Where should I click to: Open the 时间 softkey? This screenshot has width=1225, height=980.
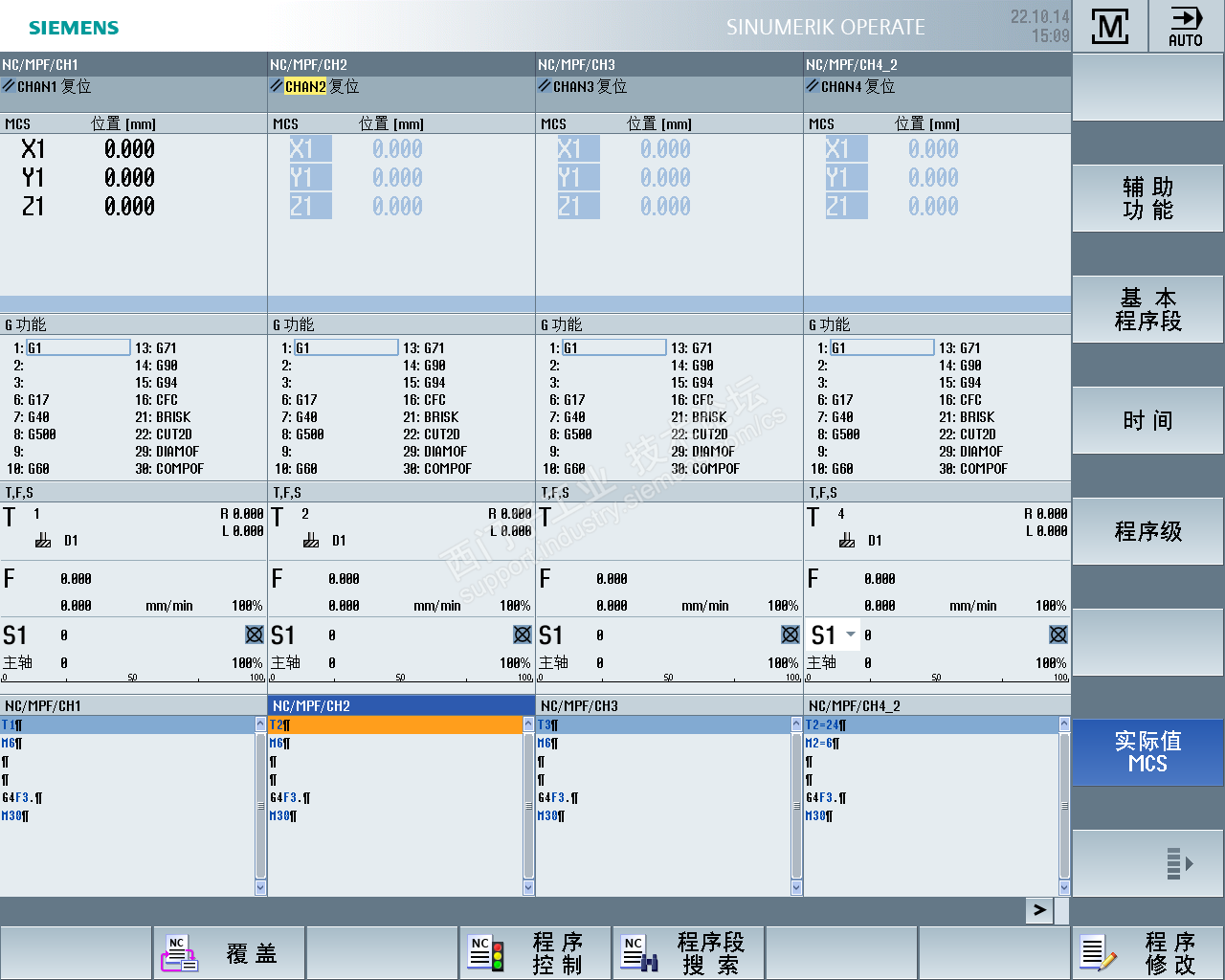tap(1147, 420)
